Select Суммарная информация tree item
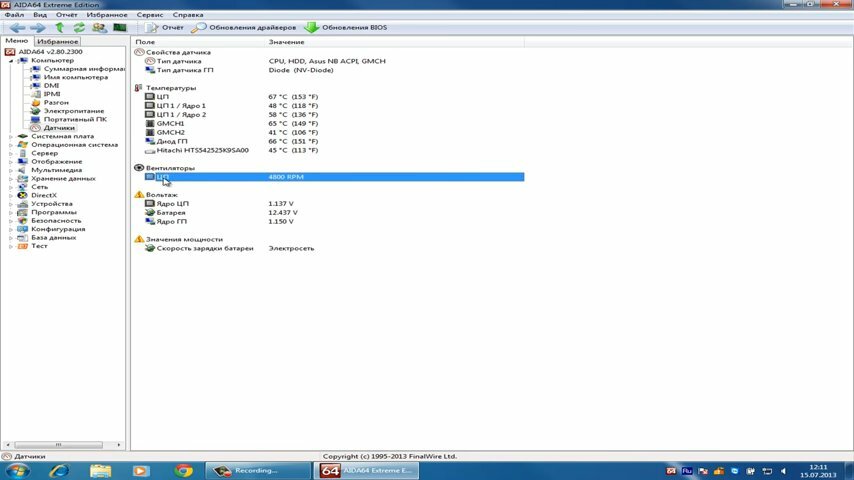Image resolution: width=854 pixels, height=480 pixels. (84, 69)
